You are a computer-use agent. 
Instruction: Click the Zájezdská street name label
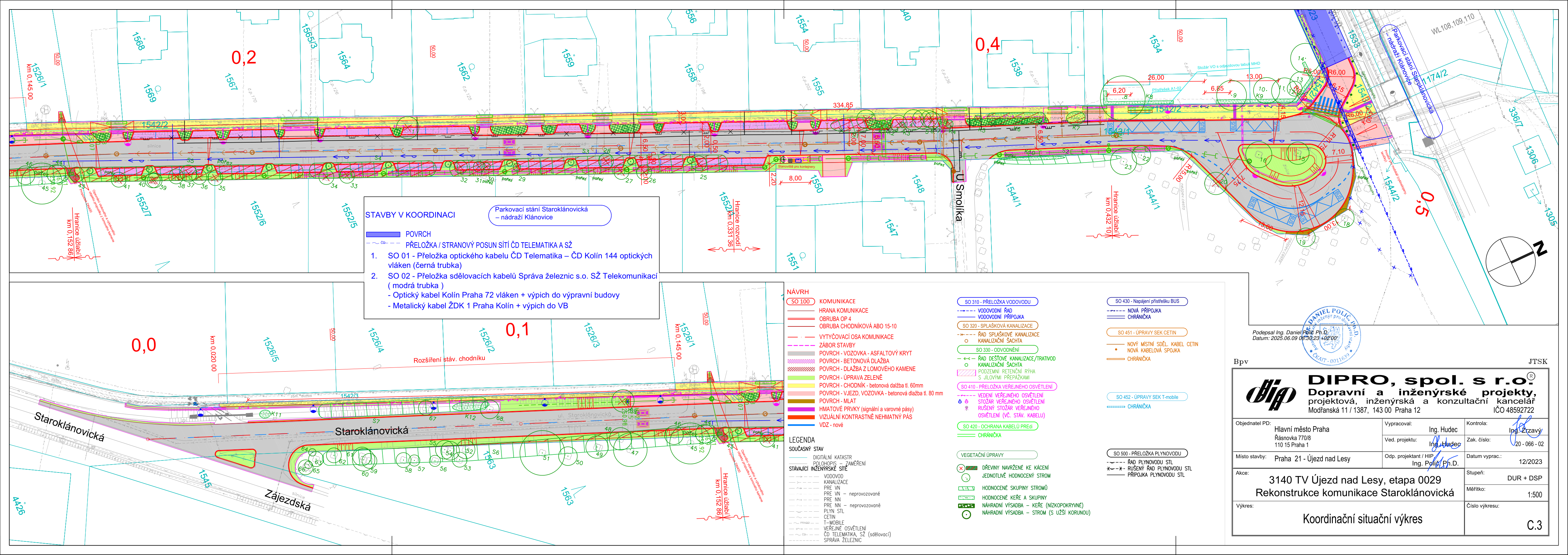[288, 500]
